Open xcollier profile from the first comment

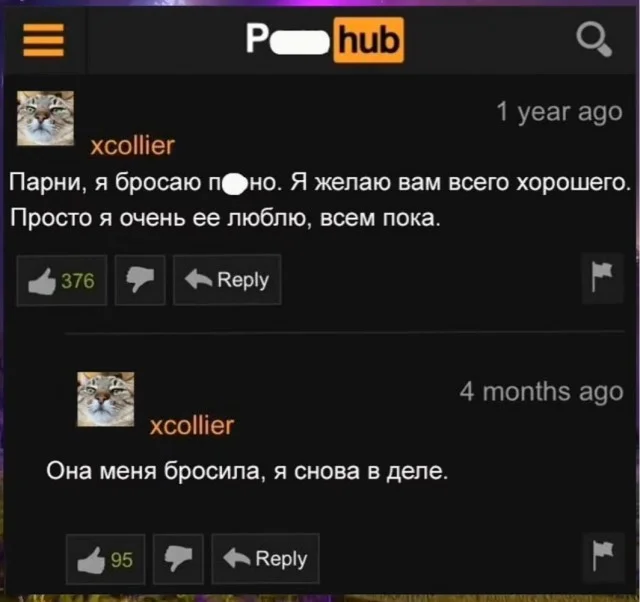tap(133, 146)
